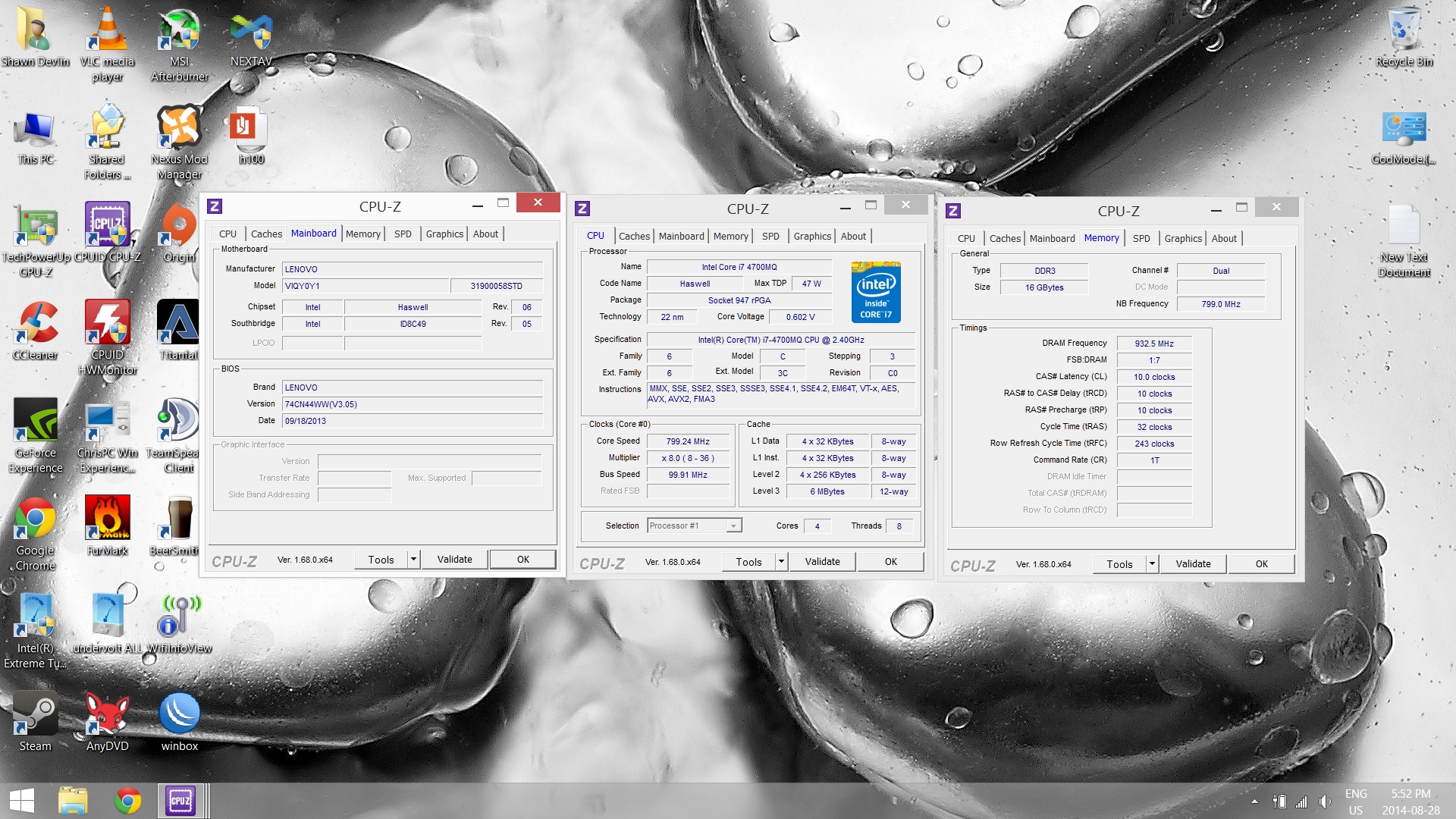The width and height of the screenshot is (1456, 819).
Task: Click Tools button in Memory window
Action: 1119,564
